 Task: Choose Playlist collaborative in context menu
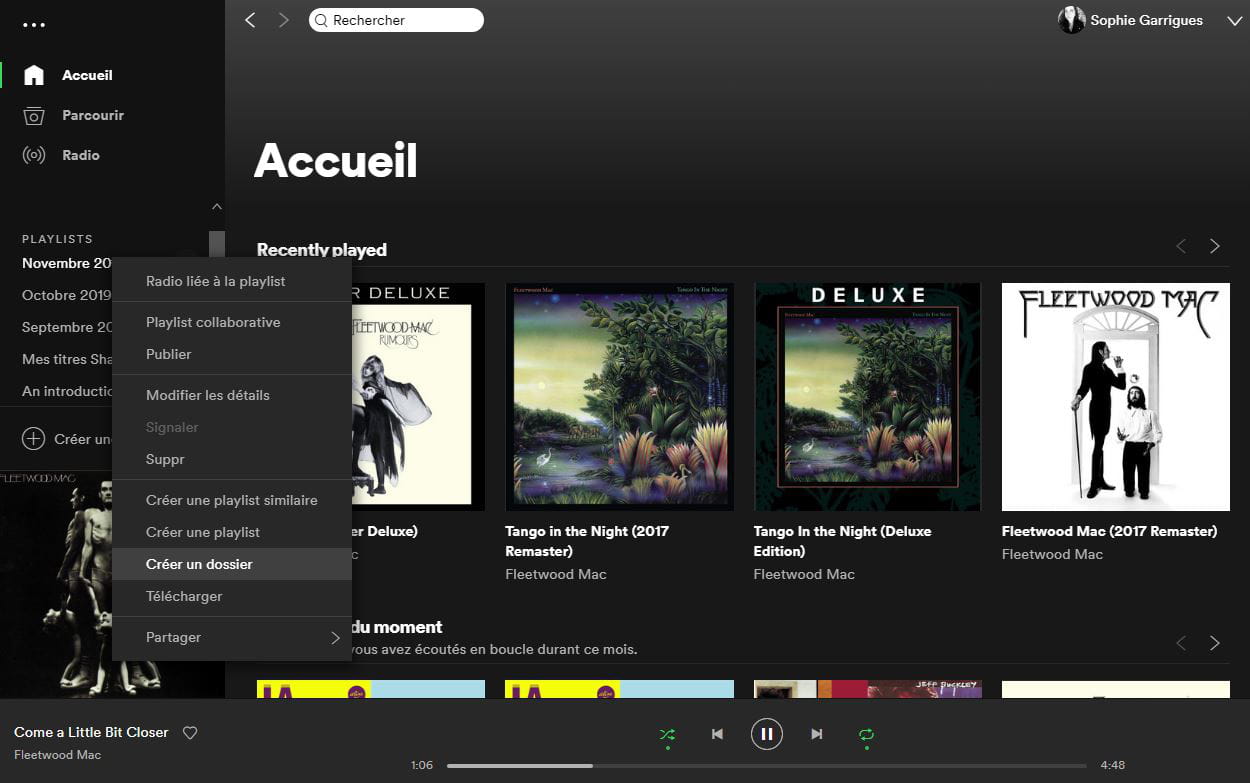pos(232,322)
